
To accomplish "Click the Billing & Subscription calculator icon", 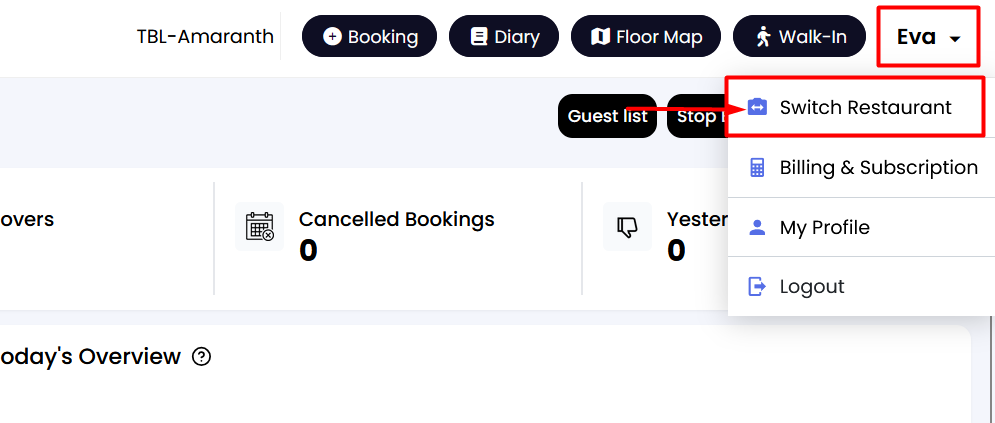I will (757, 167).
